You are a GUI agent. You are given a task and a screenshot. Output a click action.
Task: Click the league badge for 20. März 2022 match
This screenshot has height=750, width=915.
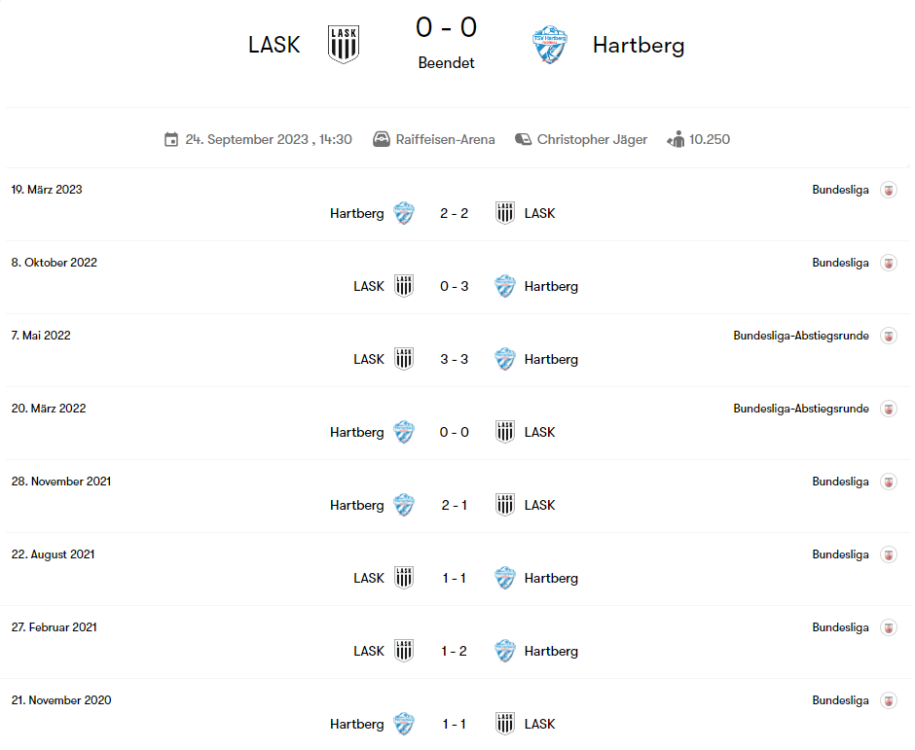pyautogui.click(x=888, y=409)
